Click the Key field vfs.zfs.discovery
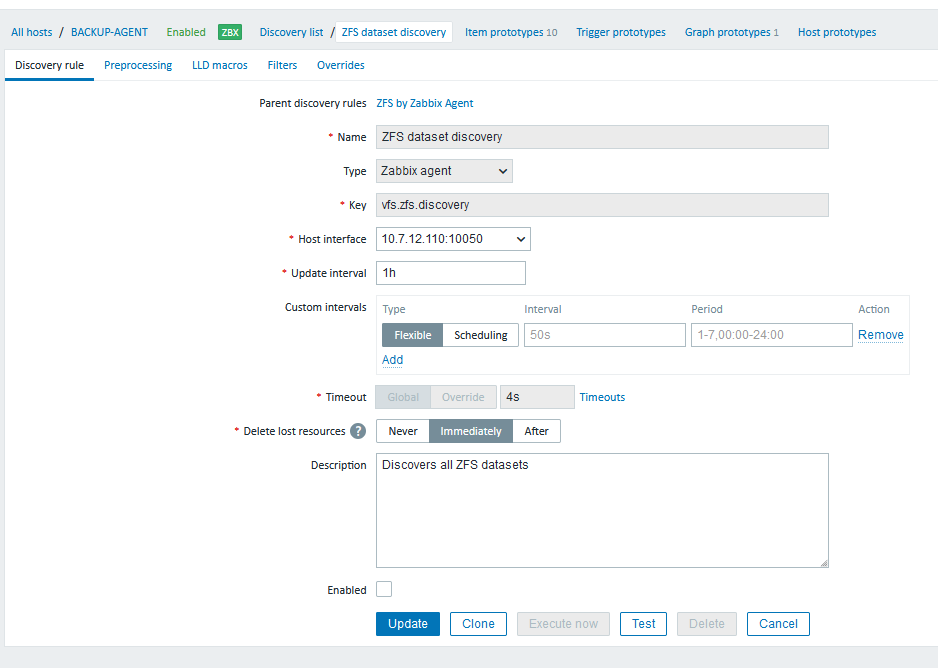Viewport: 938px width, 668px height. [x=602, y=205]
